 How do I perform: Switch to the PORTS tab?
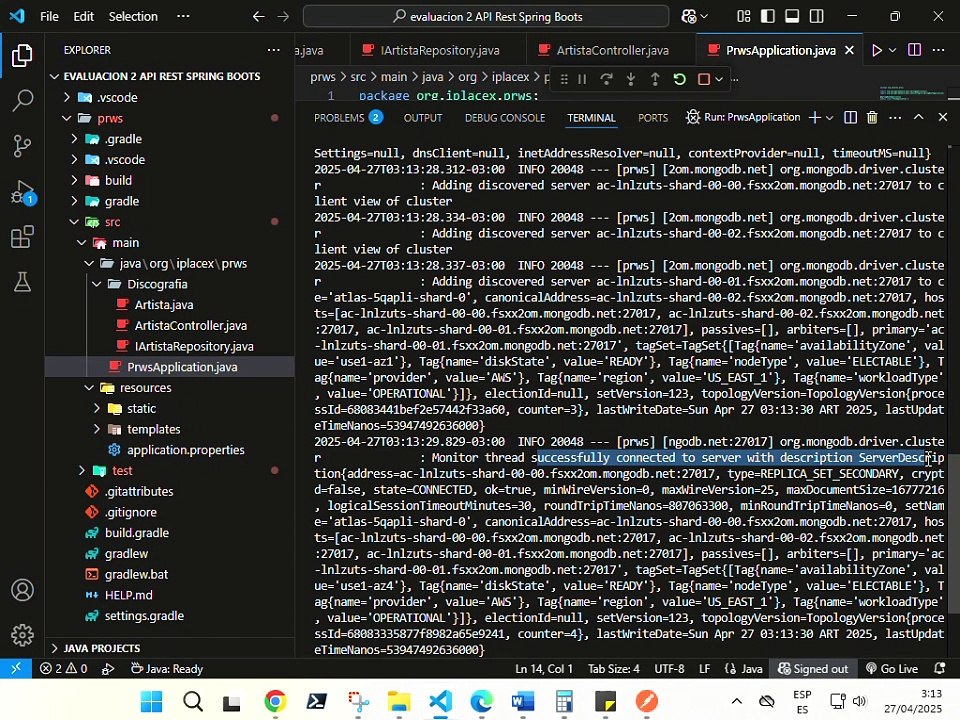[653, 118]
